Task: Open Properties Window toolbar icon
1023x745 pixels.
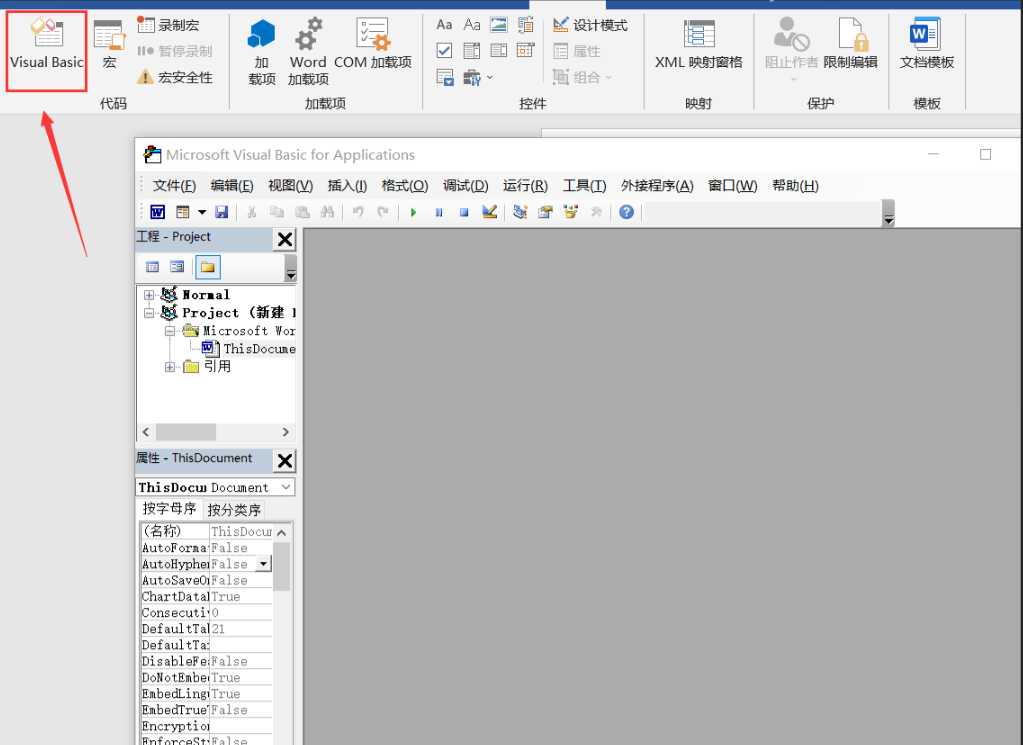Action: point(545,212)
